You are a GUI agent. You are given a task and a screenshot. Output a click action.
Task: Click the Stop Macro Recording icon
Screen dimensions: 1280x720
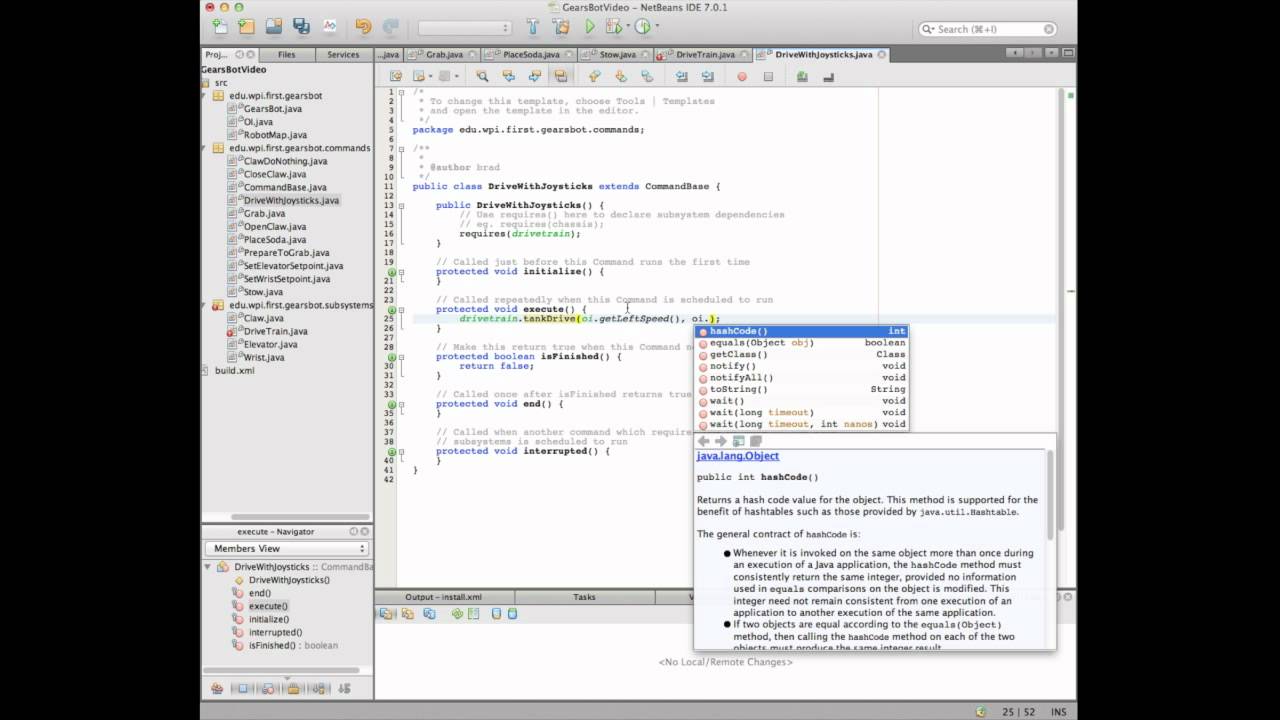pyautogui.click(x=768, y=76)
